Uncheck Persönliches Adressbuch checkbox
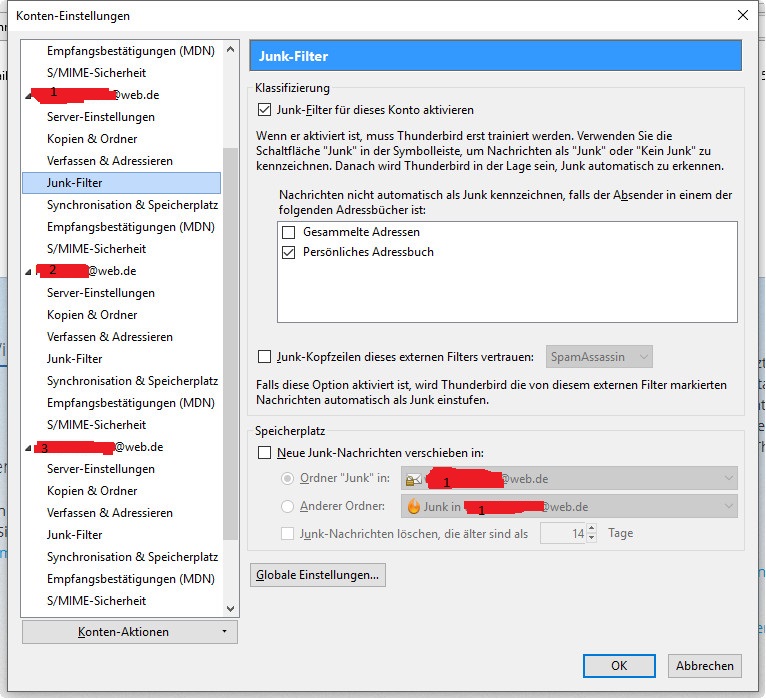Viewport: 766px width, 699px height. [x=289, y=252]
